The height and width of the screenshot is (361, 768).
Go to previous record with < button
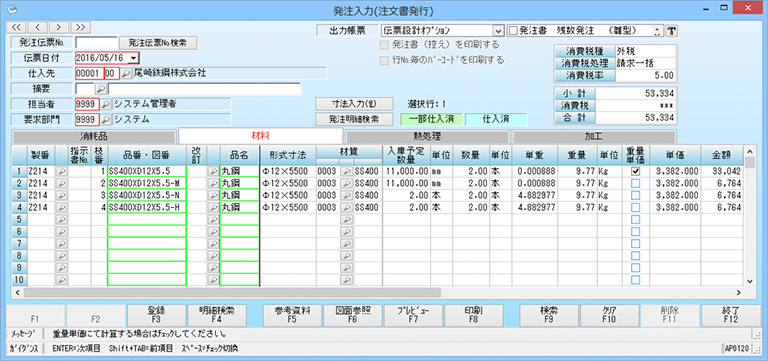(37, 26)
